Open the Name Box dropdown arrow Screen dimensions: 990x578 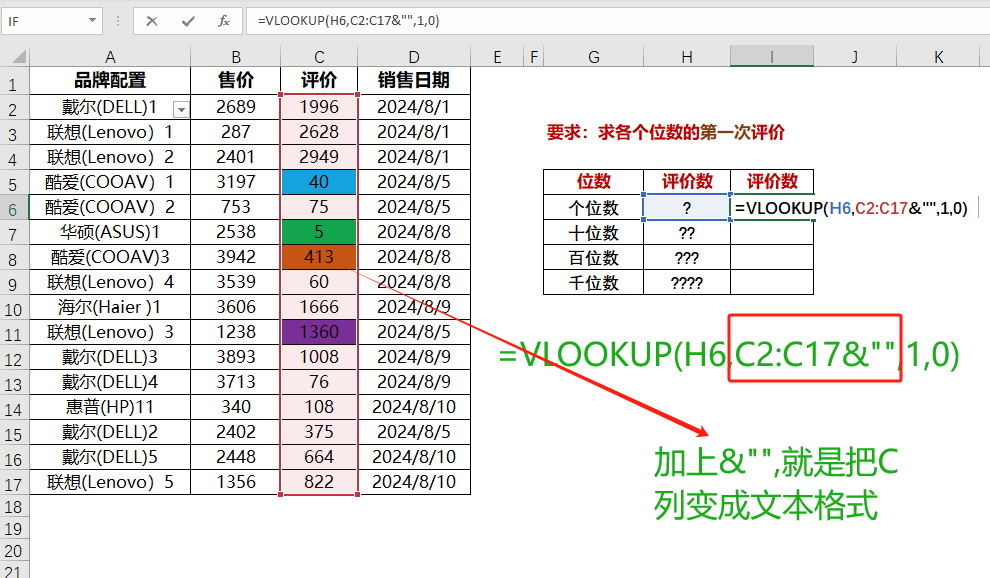pos(92,21)
